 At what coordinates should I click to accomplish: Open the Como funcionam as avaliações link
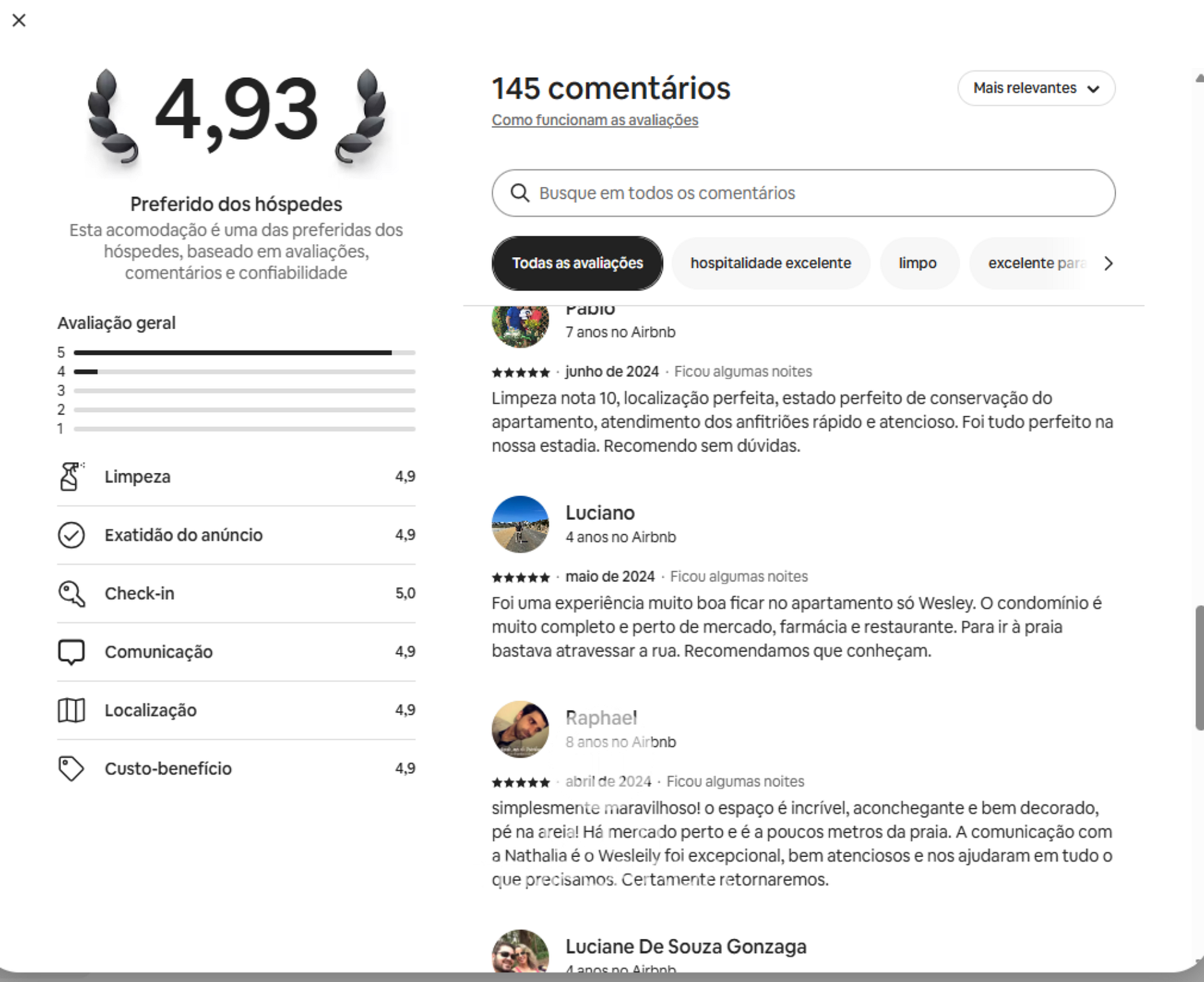pyautogui.click(x=594, y=120)
